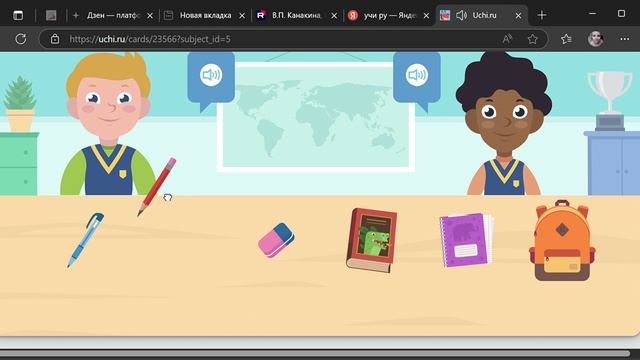Click the pink and blue eraser
Viewport: 640px width, 360px height.
click(276, 240)
